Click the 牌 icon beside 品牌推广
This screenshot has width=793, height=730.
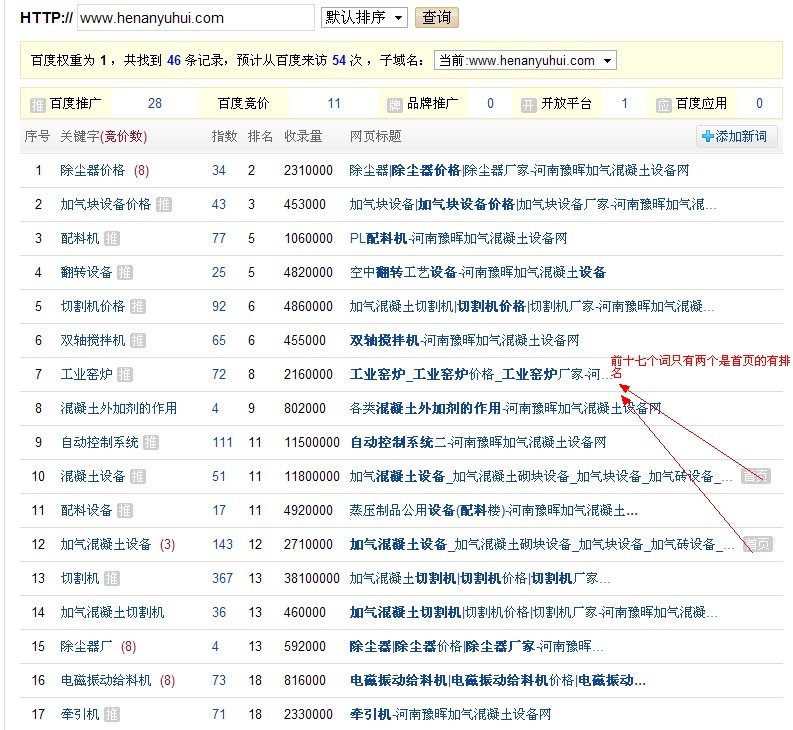396,104
